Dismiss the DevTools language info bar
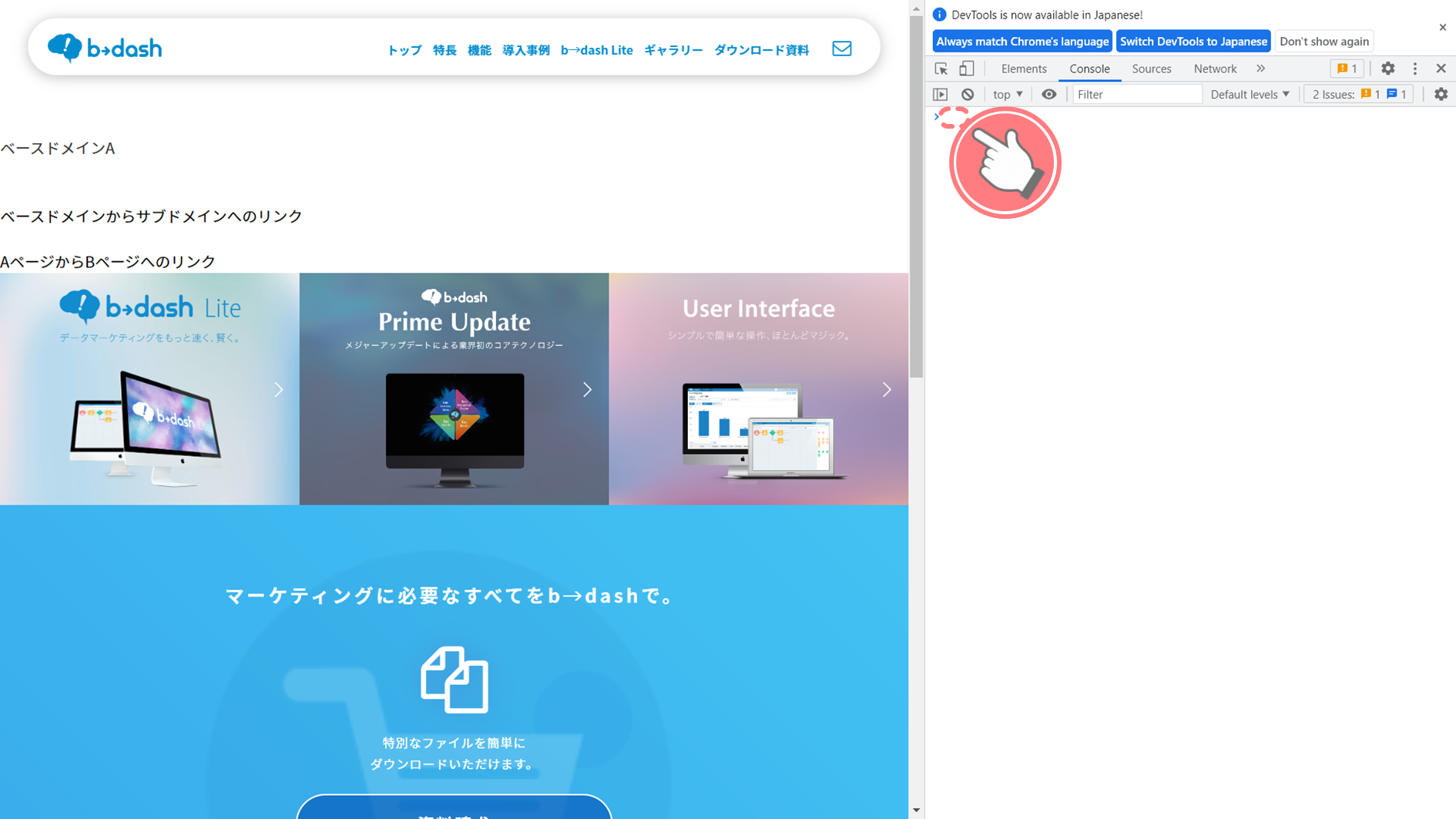This screenshot has height=819, width=1456. 1443,27
